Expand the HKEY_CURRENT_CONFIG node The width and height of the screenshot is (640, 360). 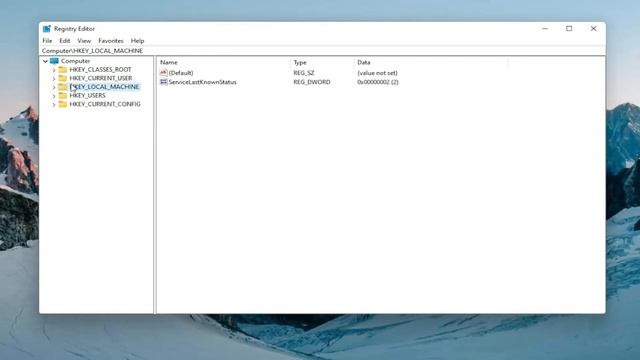click(54, 104)
